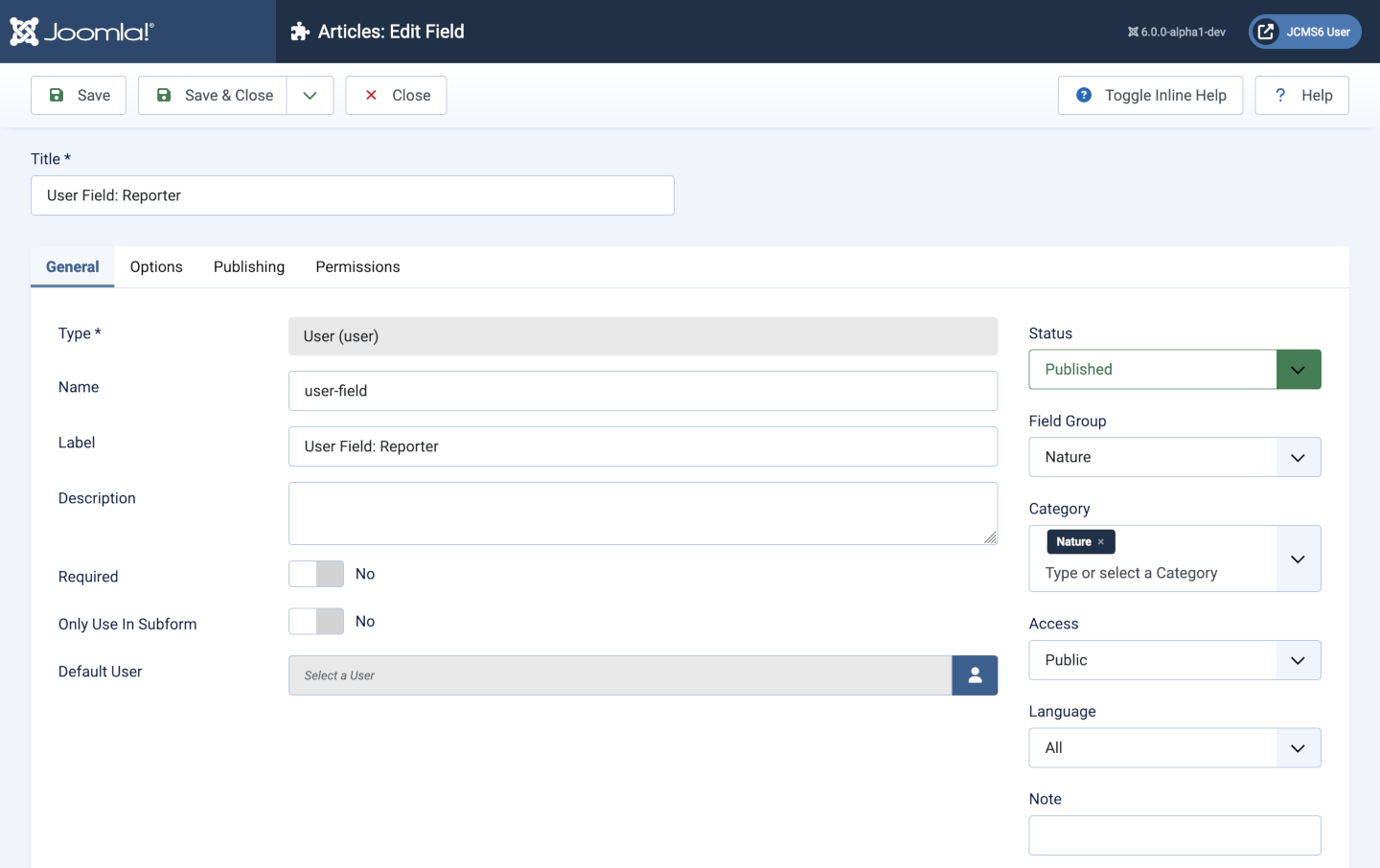Enable the Required toggle
Screen dimensions: 1380x868
point(315,574)
